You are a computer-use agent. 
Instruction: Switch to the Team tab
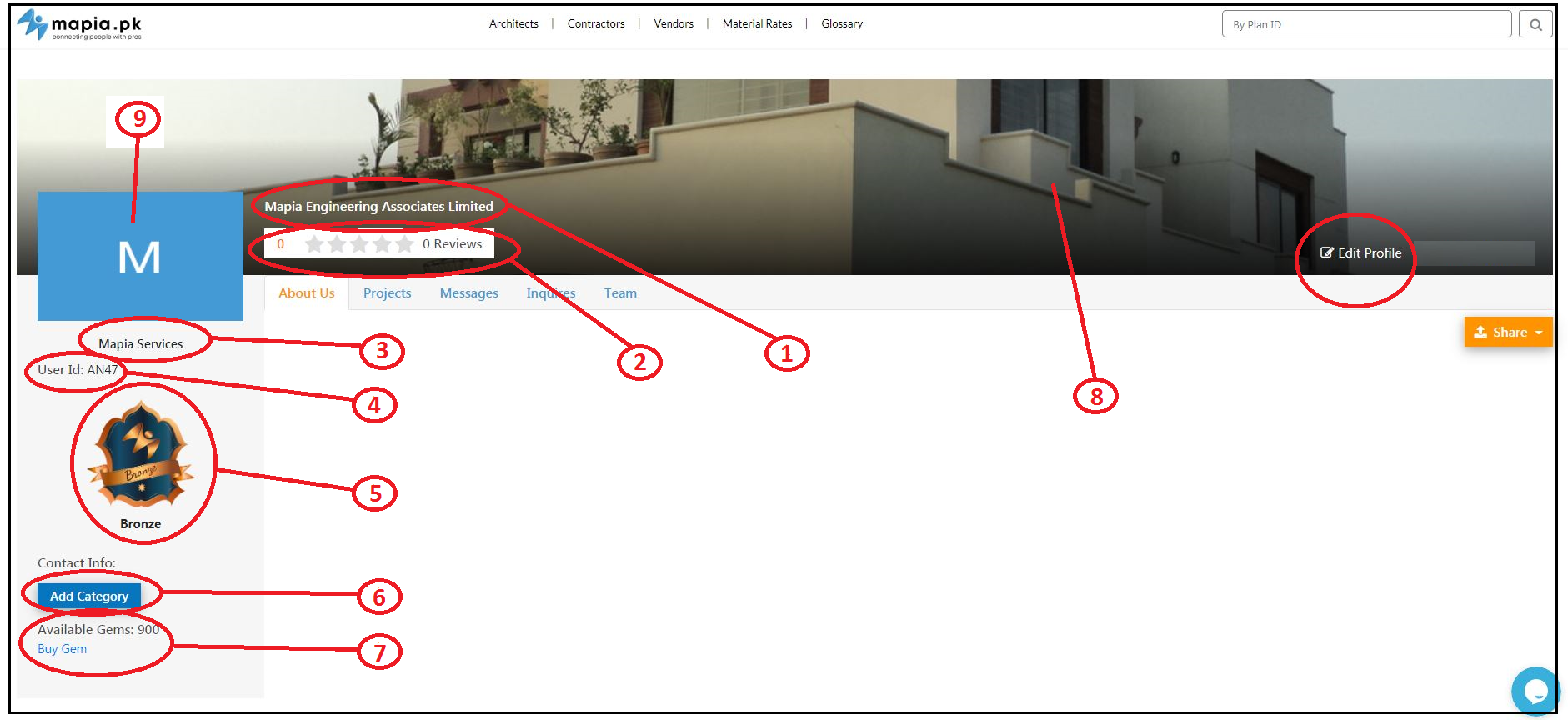pyautogui.click(x=620, y=293)
